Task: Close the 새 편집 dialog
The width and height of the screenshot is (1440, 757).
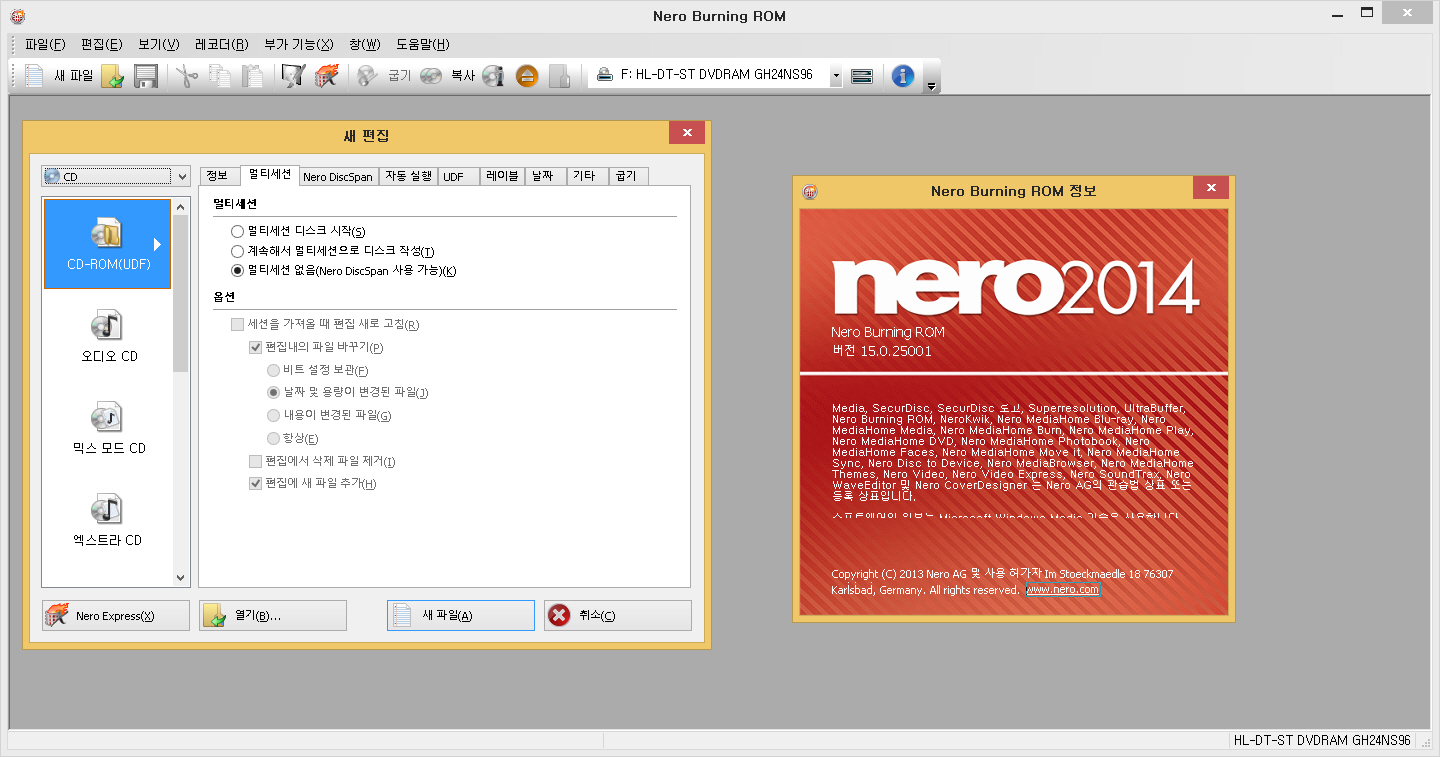Action: point(687,133)
